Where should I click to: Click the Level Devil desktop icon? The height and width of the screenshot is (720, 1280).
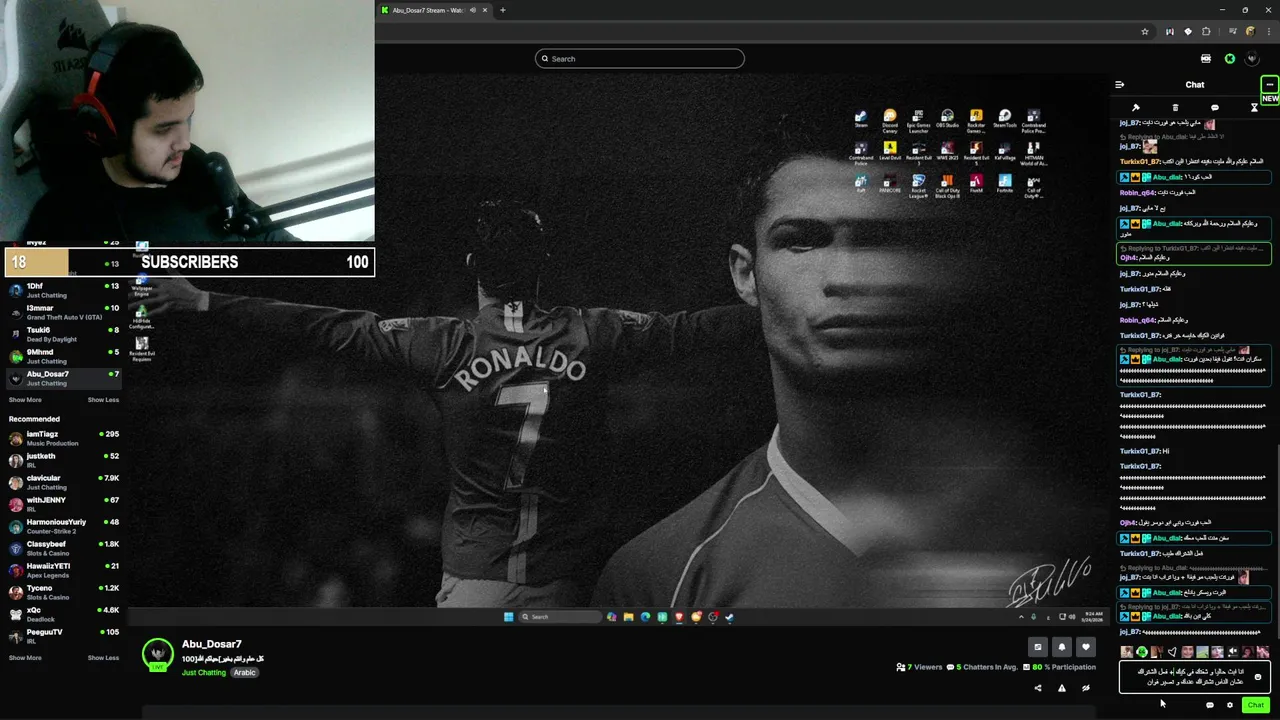890,151
